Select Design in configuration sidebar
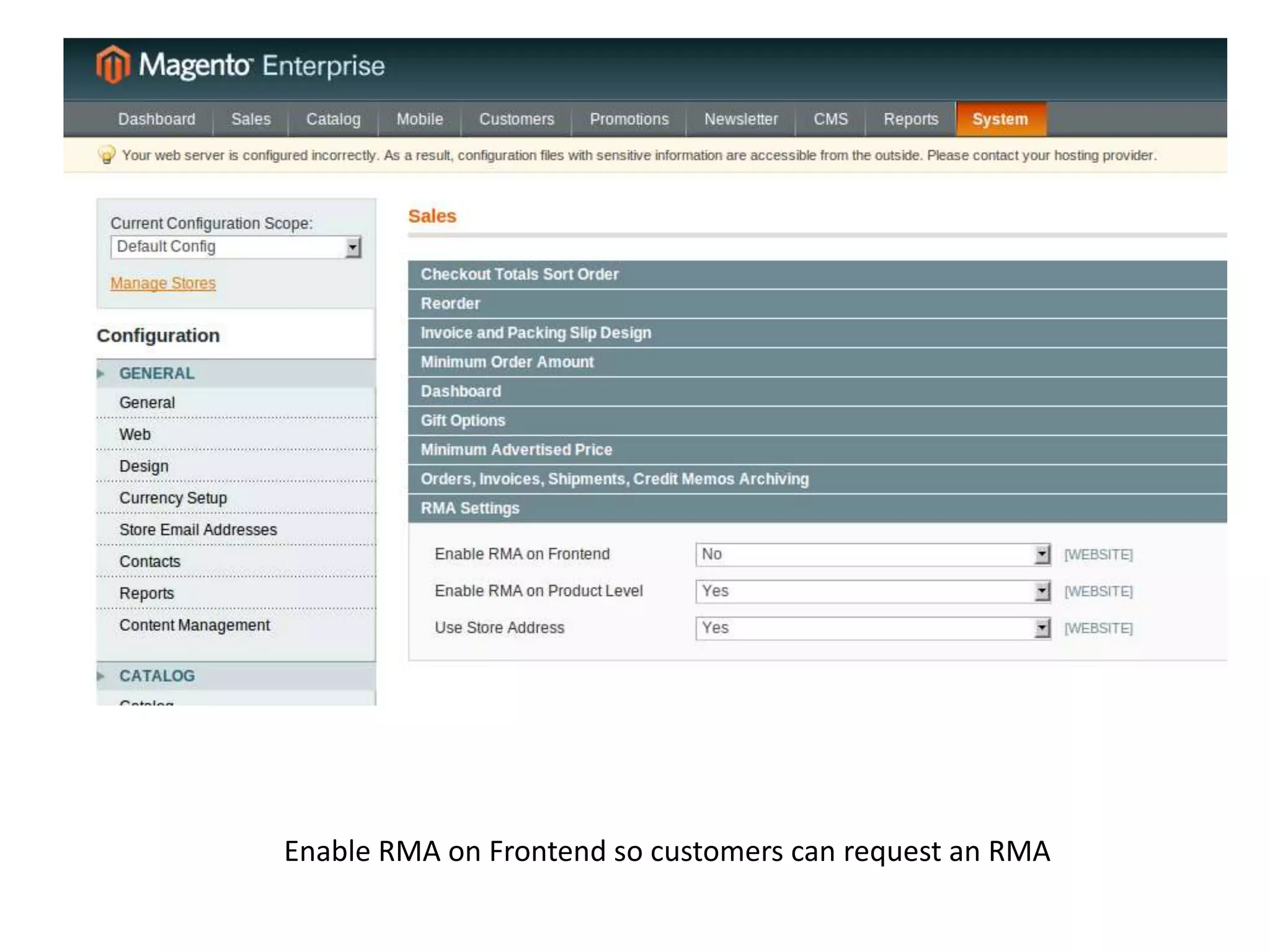The height and width of the screenshot is (952, 1270). [x=236, y=466]
